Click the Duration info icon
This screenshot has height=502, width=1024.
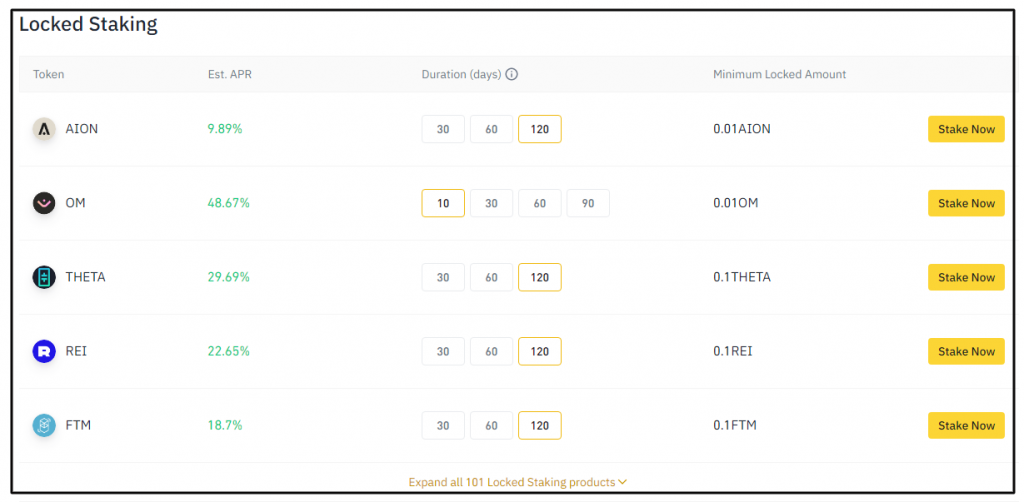[x=512, y=75]
